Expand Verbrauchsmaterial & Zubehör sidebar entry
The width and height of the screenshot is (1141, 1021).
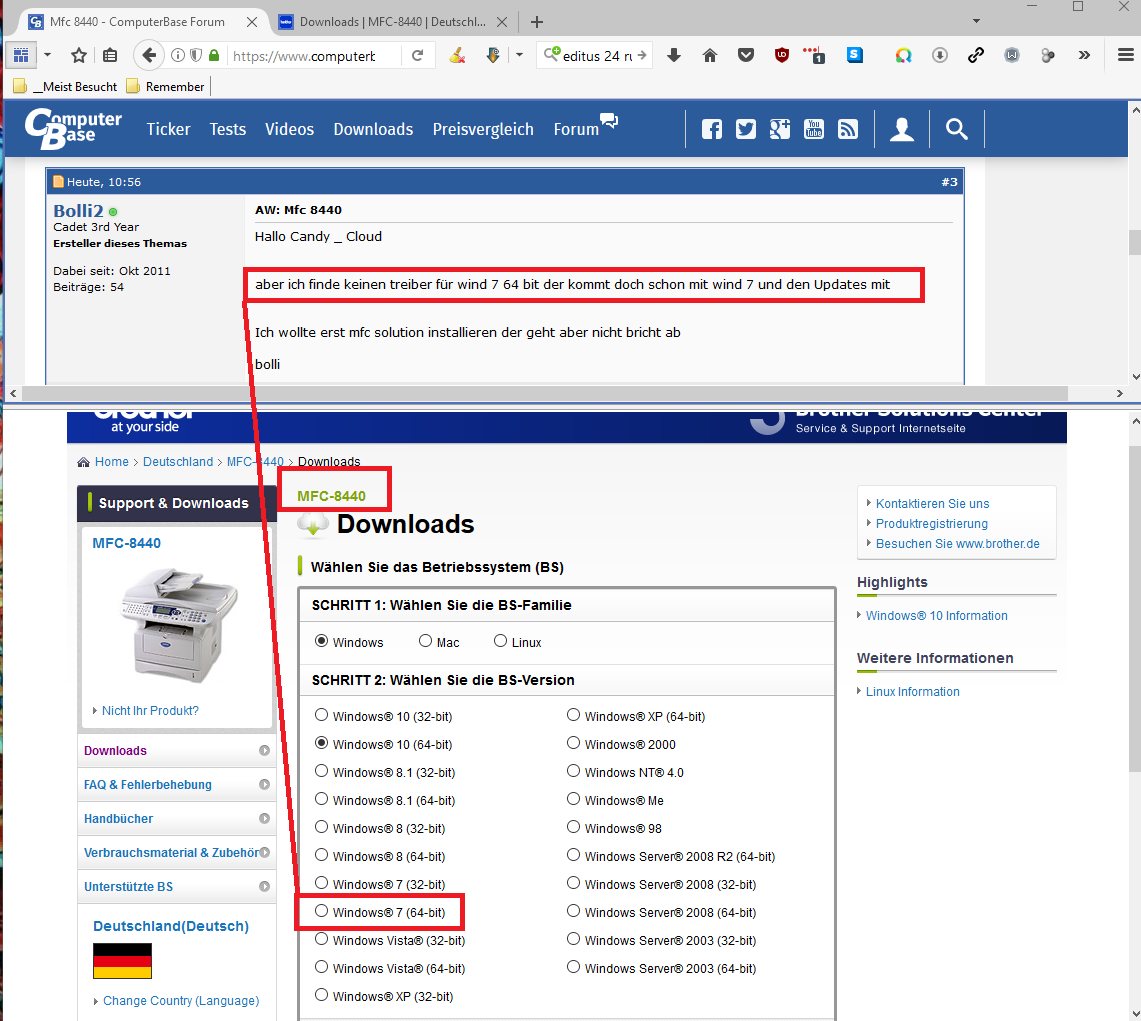click(264, 852)
